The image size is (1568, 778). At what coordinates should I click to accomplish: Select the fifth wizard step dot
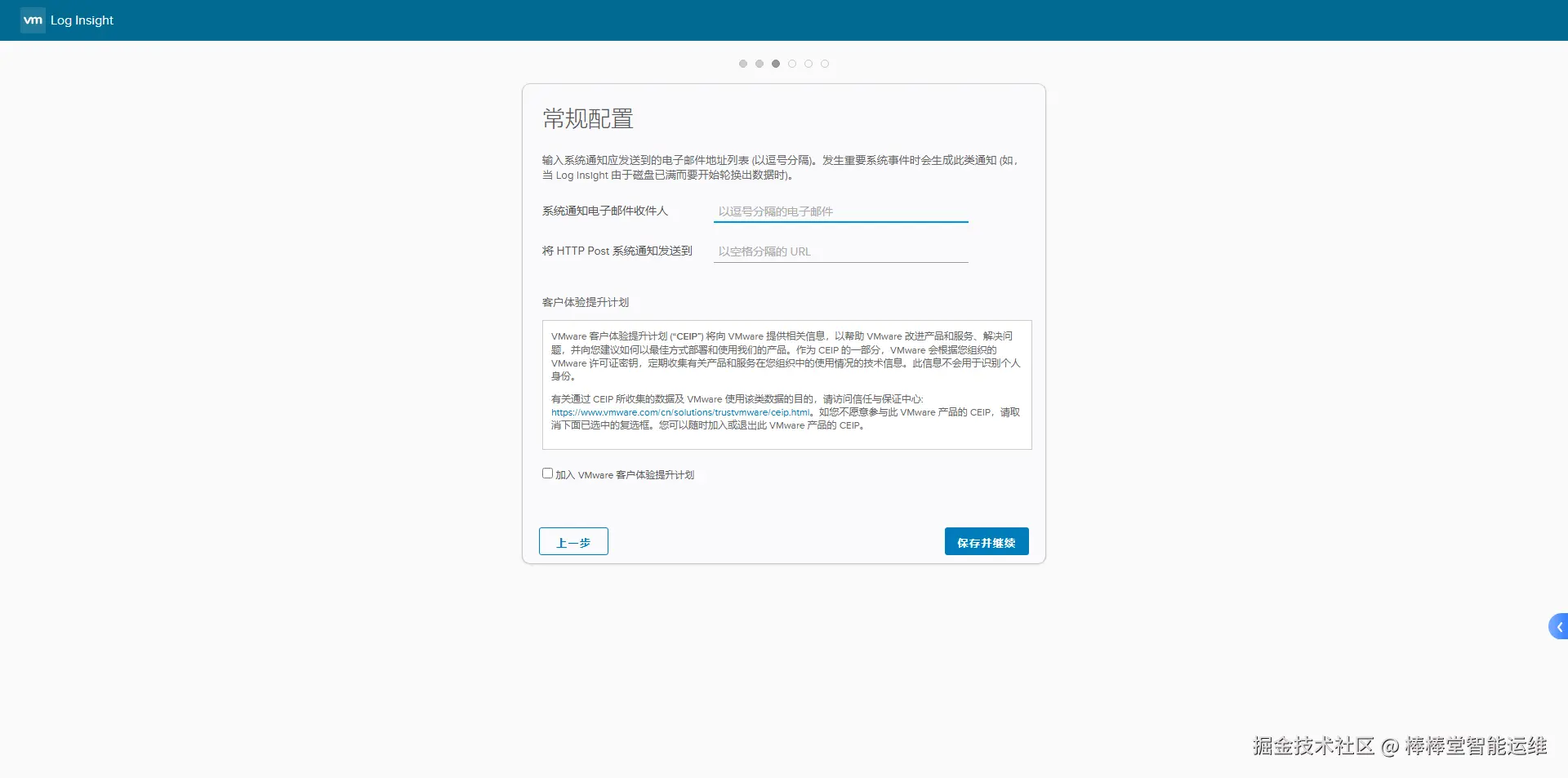[808, 64]
